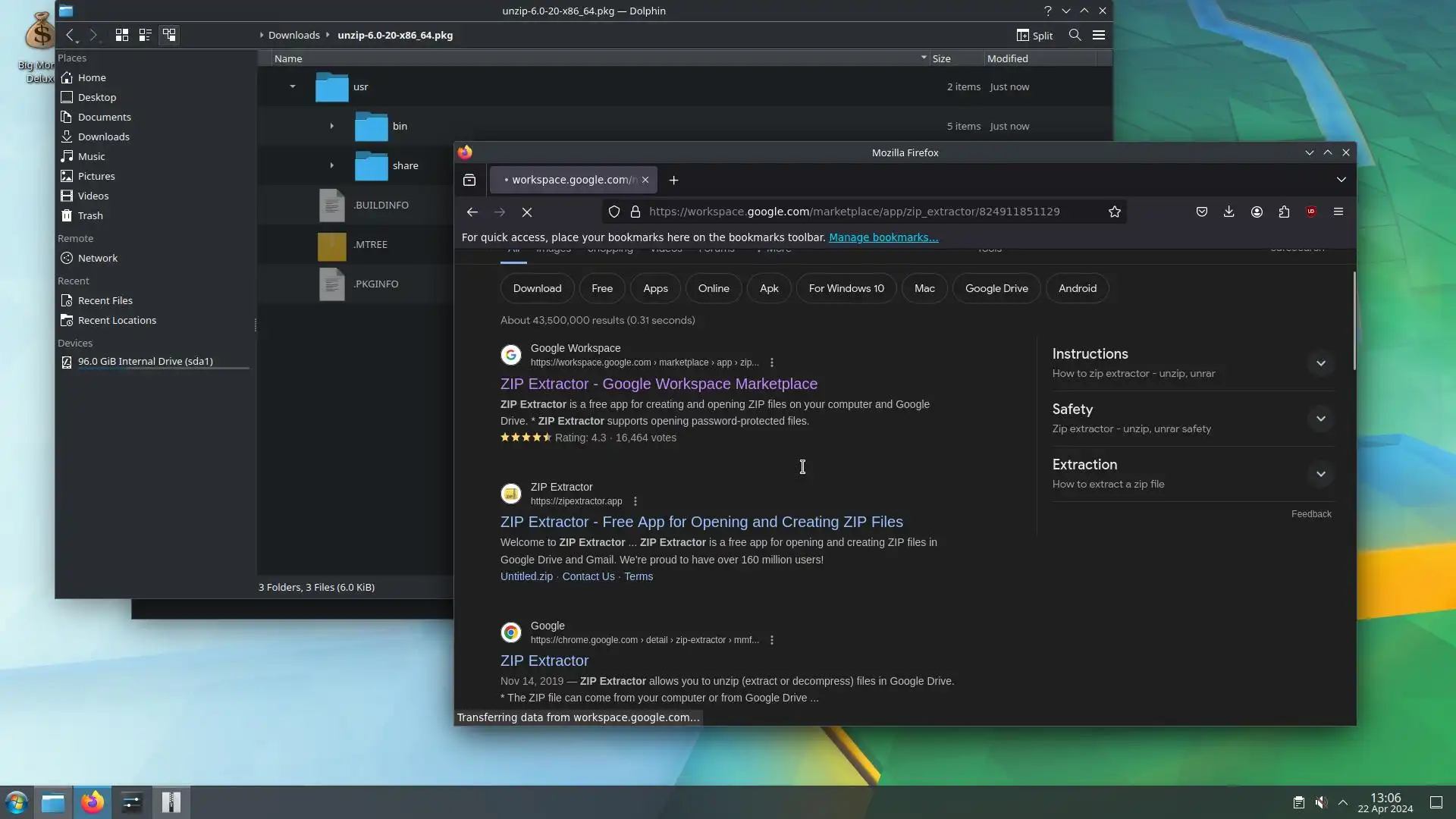Bookmark this page with star icon
Viewport: 1456px width, 819px height.
point(1114,212)
